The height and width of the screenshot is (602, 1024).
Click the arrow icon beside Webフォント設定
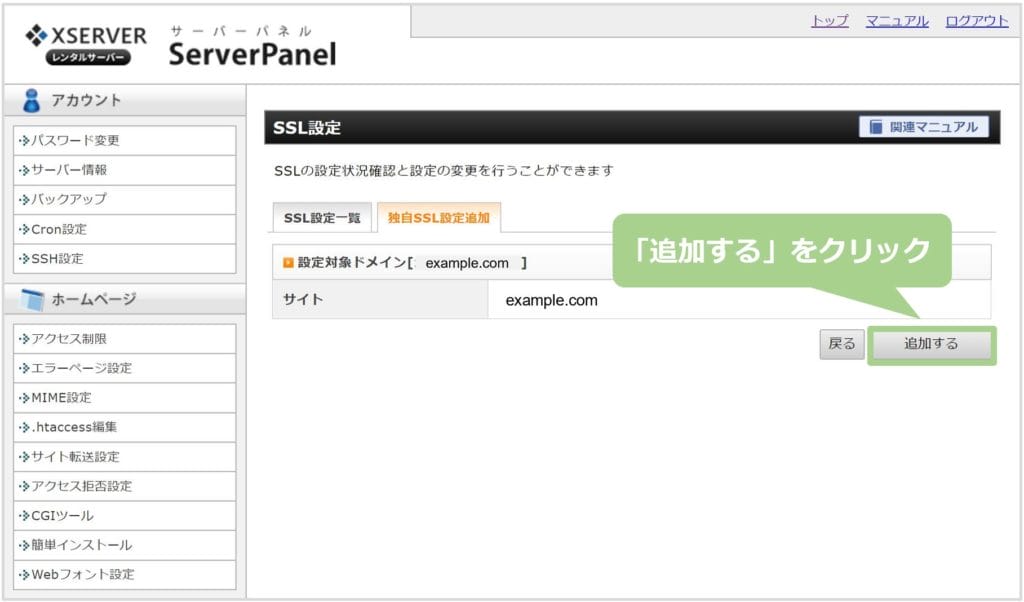pyautogui.click(x=24, y=575)
